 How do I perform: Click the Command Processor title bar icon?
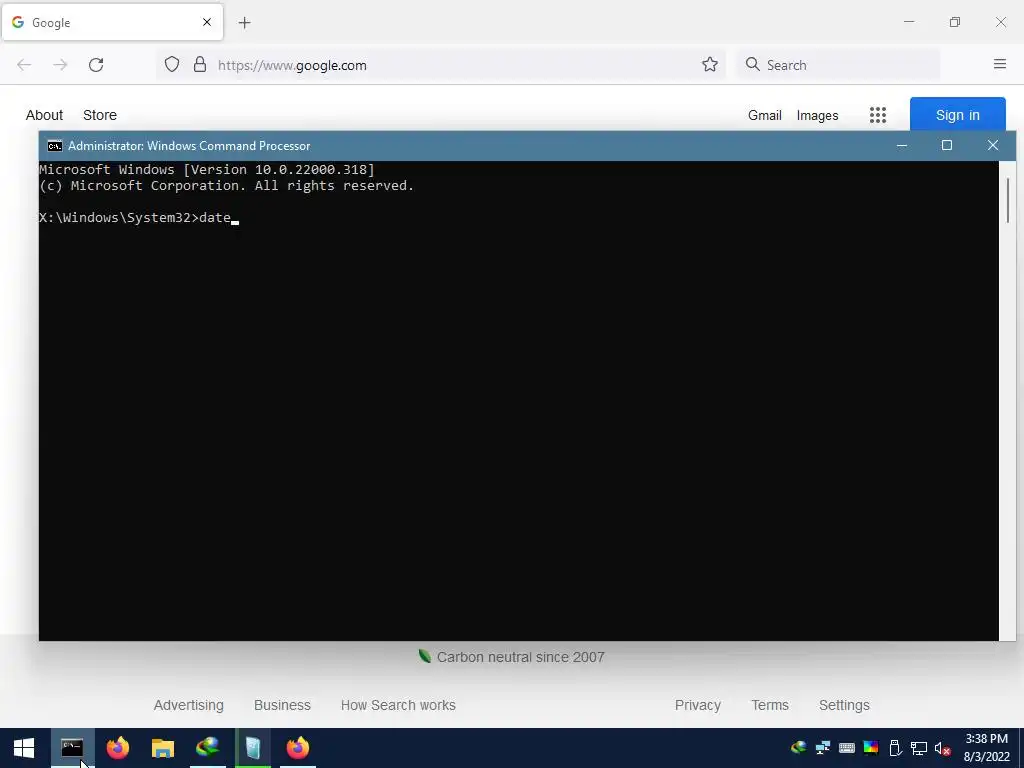pyautogui.click(x=55, y=146)
